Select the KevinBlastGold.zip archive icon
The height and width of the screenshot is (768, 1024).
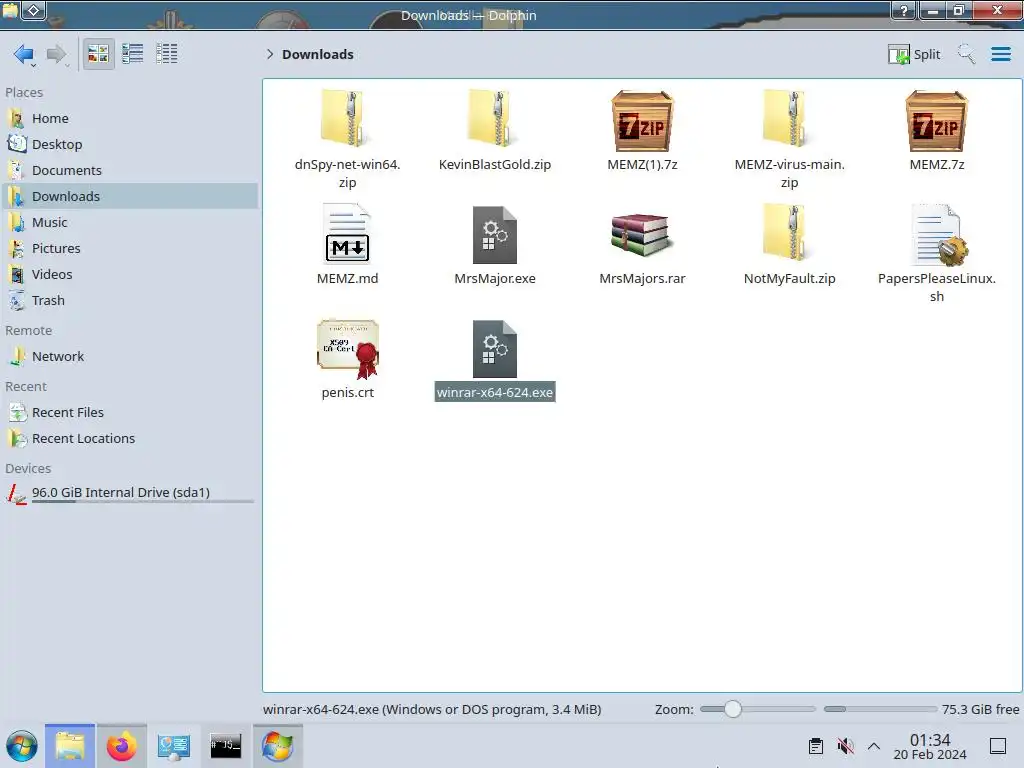494,119
